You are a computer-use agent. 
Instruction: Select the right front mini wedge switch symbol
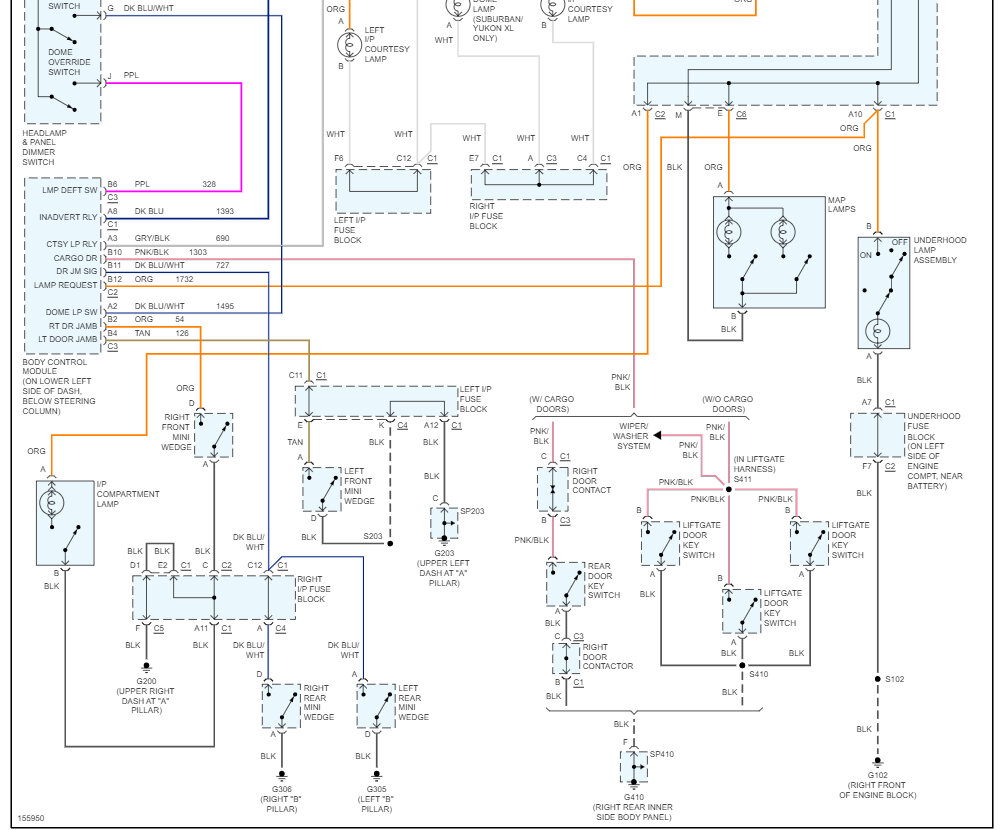point(213,435)
